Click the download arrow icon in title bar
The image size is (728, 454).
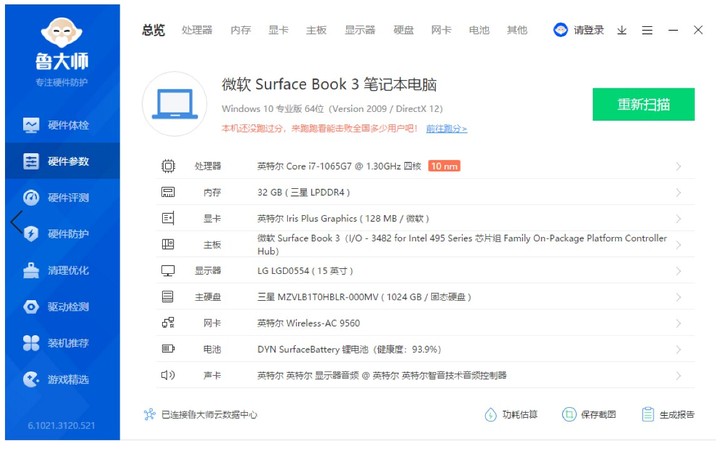(x=622, y=31)
